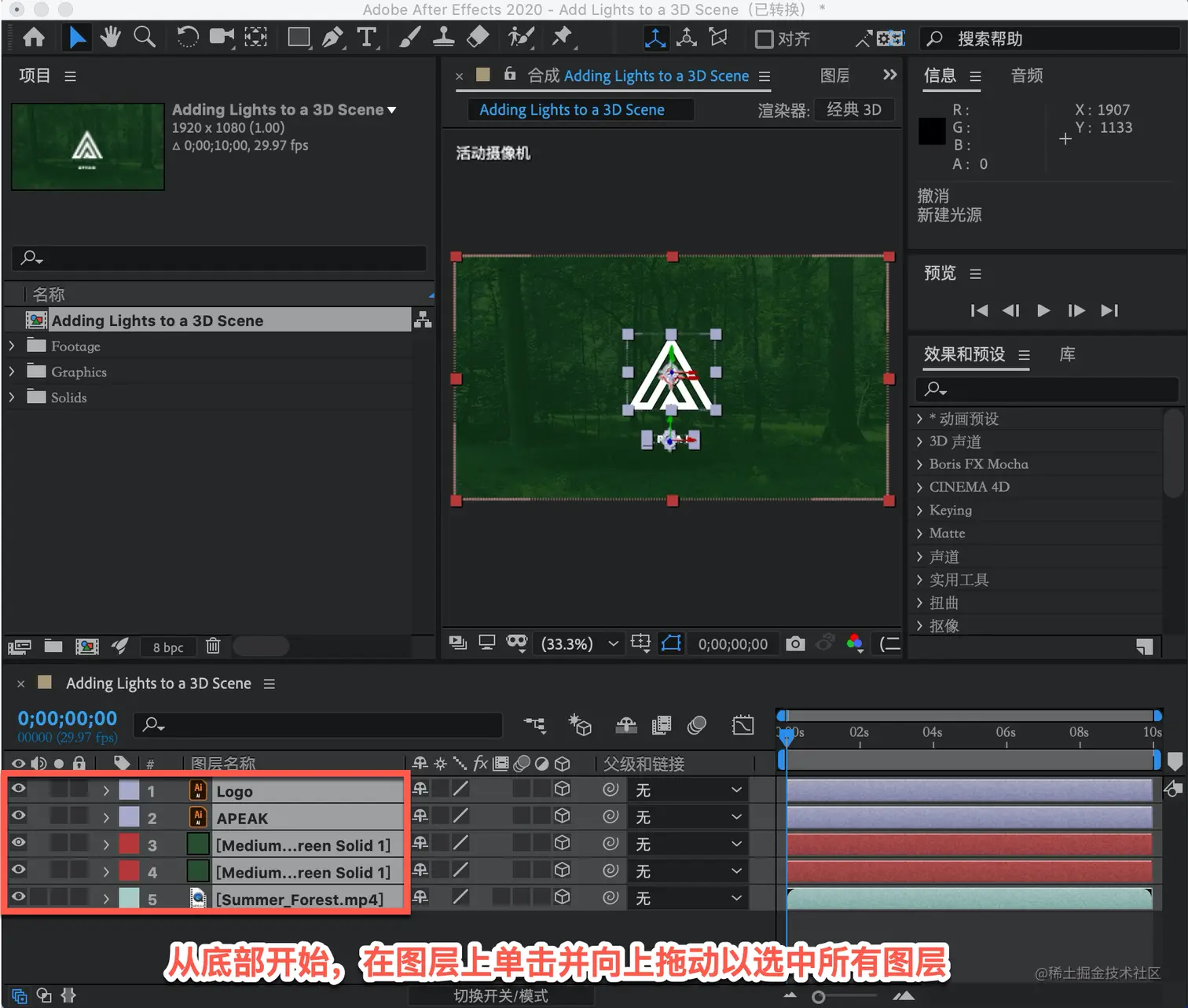Select the Roto Brush tool
Screen dimensions: 1188x1008
(x=520, y=38)
